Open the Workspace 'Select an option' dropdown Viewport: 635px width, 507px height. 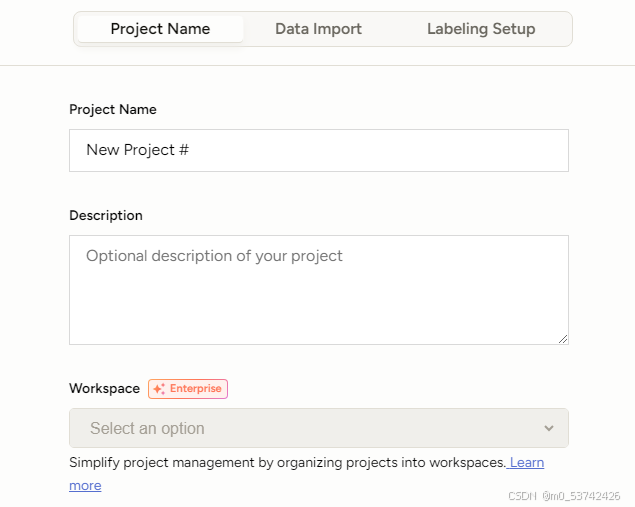pyautogui.click(x=318, y=428)
